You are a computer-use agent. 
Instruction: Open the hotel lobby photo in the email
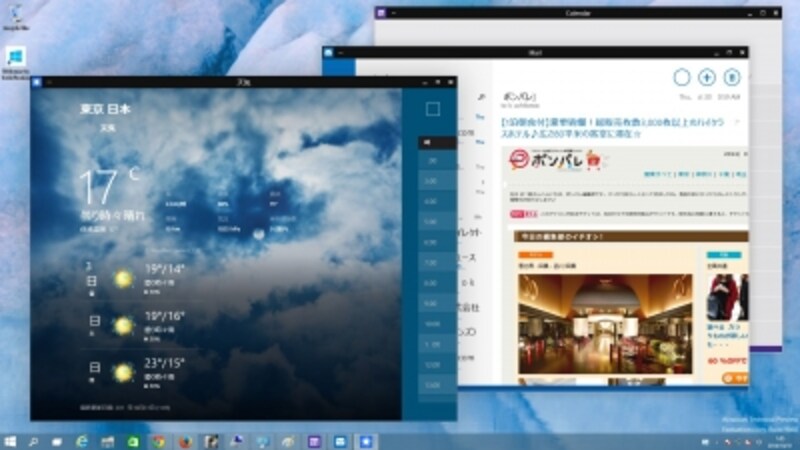point(605,324)
